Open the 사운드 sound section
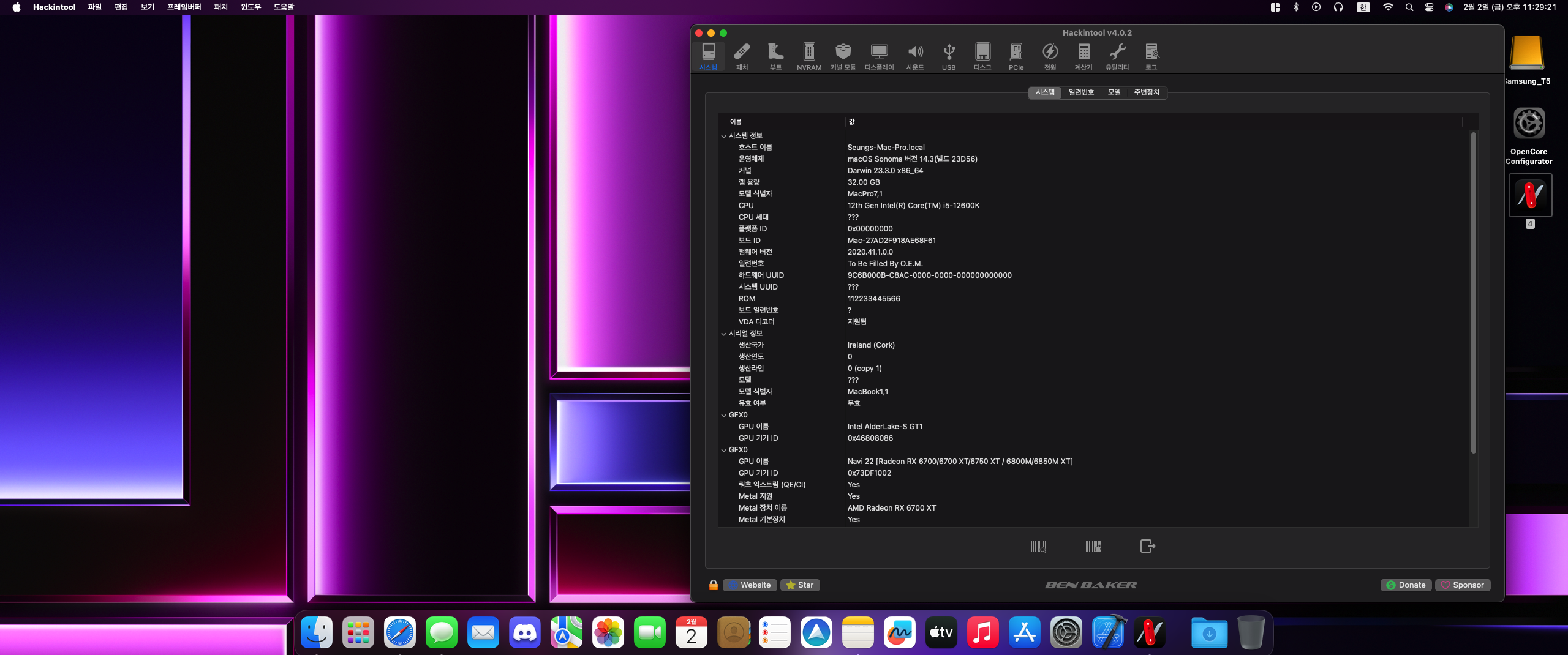 click(915, 56)
